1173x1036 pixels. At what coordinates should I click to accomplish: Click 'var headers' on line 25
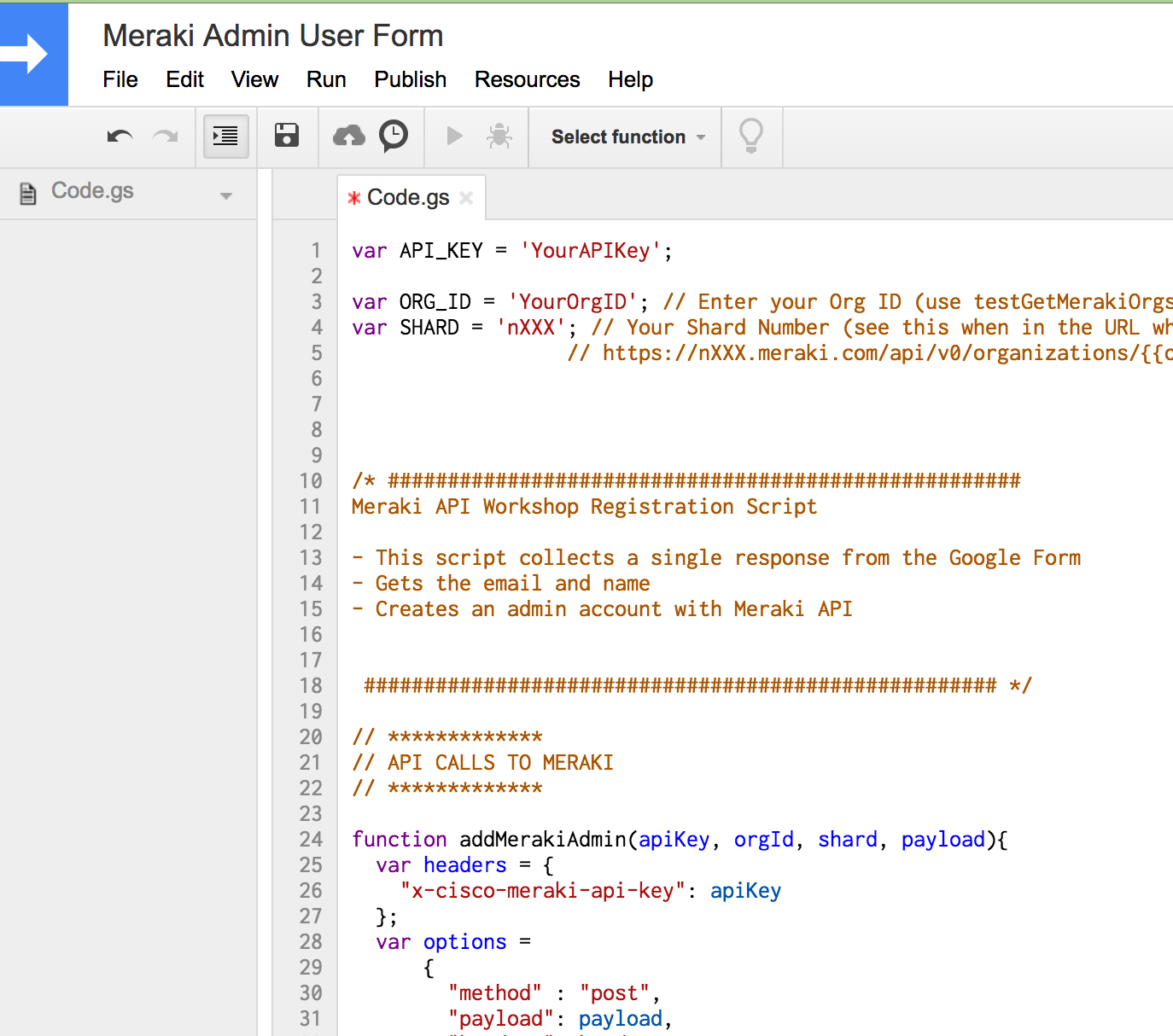point(441,865)
